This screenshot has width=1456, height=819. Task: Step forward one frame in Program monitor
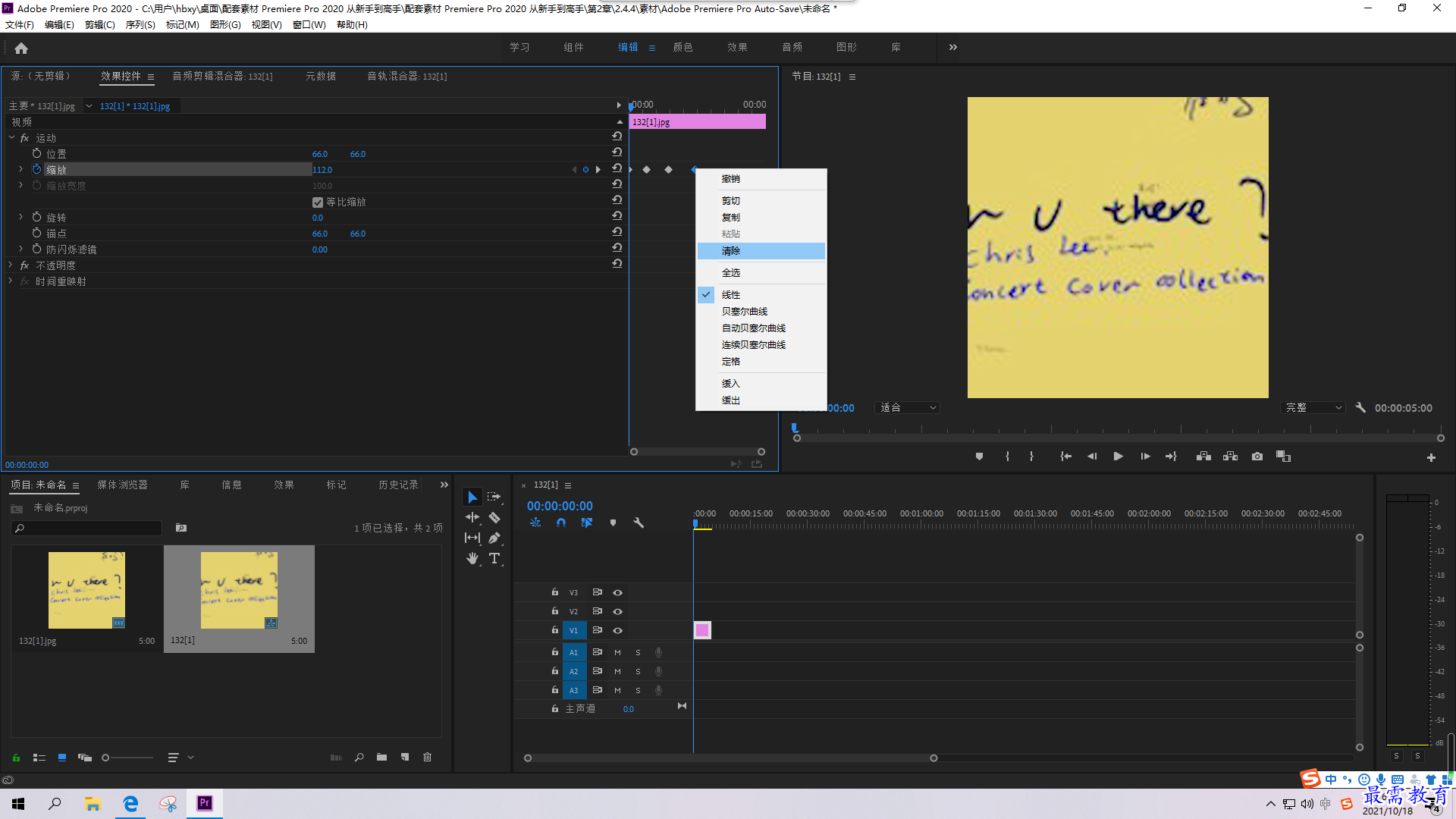pyautogui.click(x=1145, y=457)
